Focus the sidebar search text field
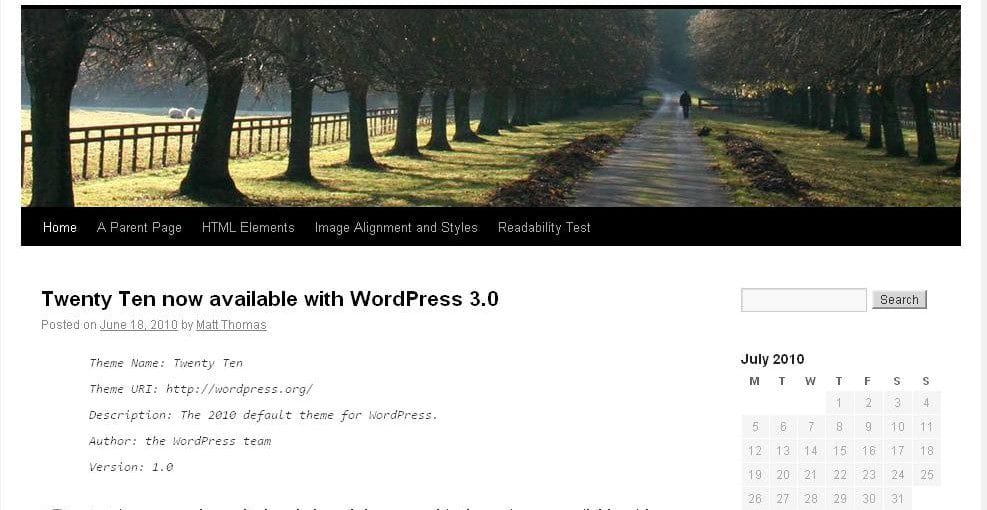Viewport: 987px width, 510px height. [x=804, y=300]
